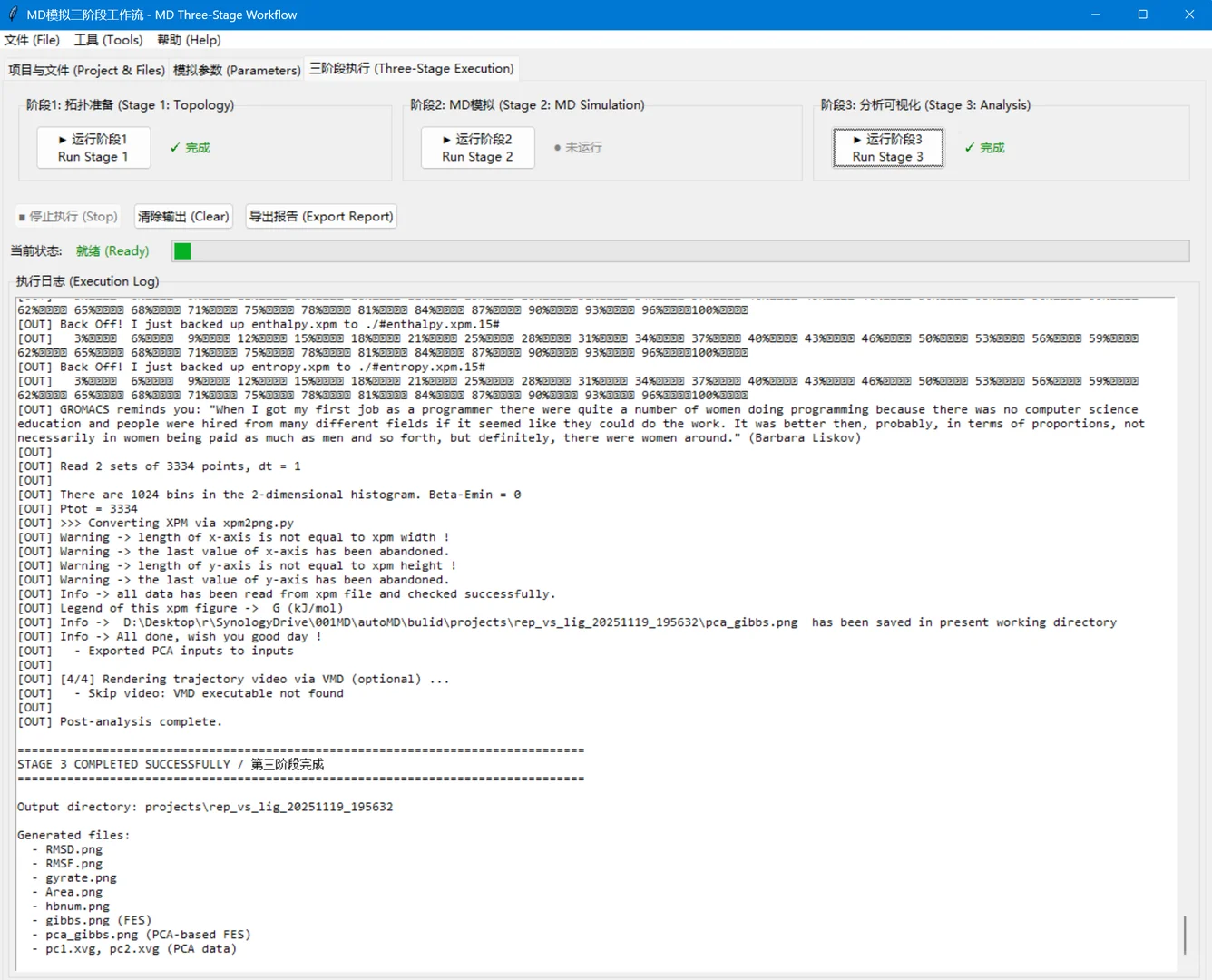Click the '- RMSF.png' entry in the log
1212x980 pixels.
[x=67, y=864]
